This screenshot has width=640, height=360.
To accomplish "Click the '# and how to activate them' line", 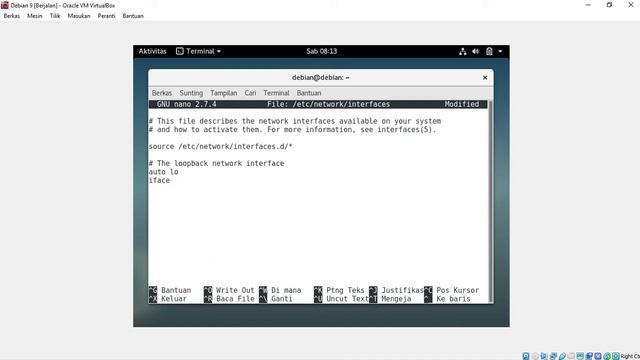I will (292, 130).
